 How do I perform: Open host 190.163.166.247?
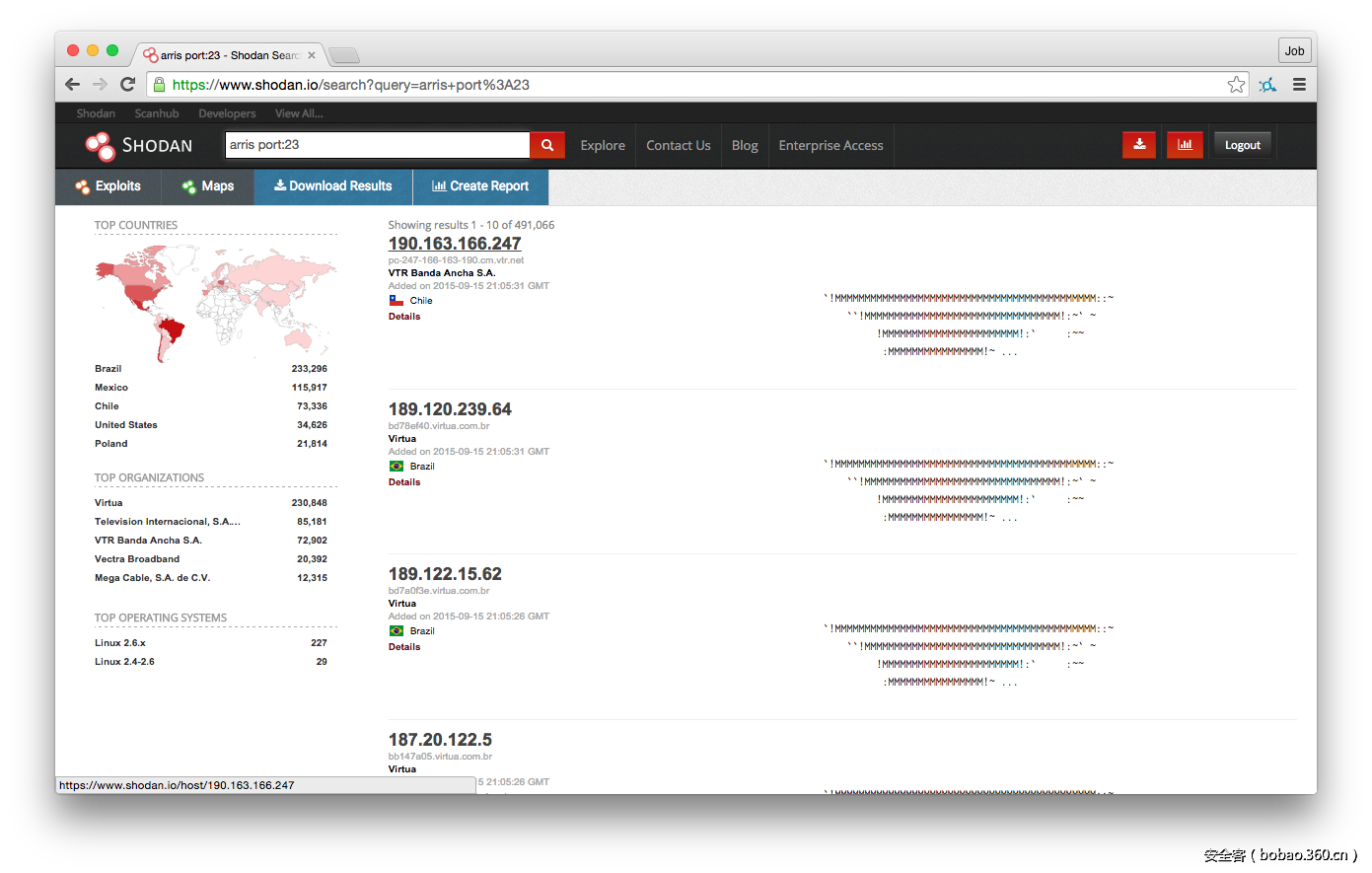coord(455,244)
